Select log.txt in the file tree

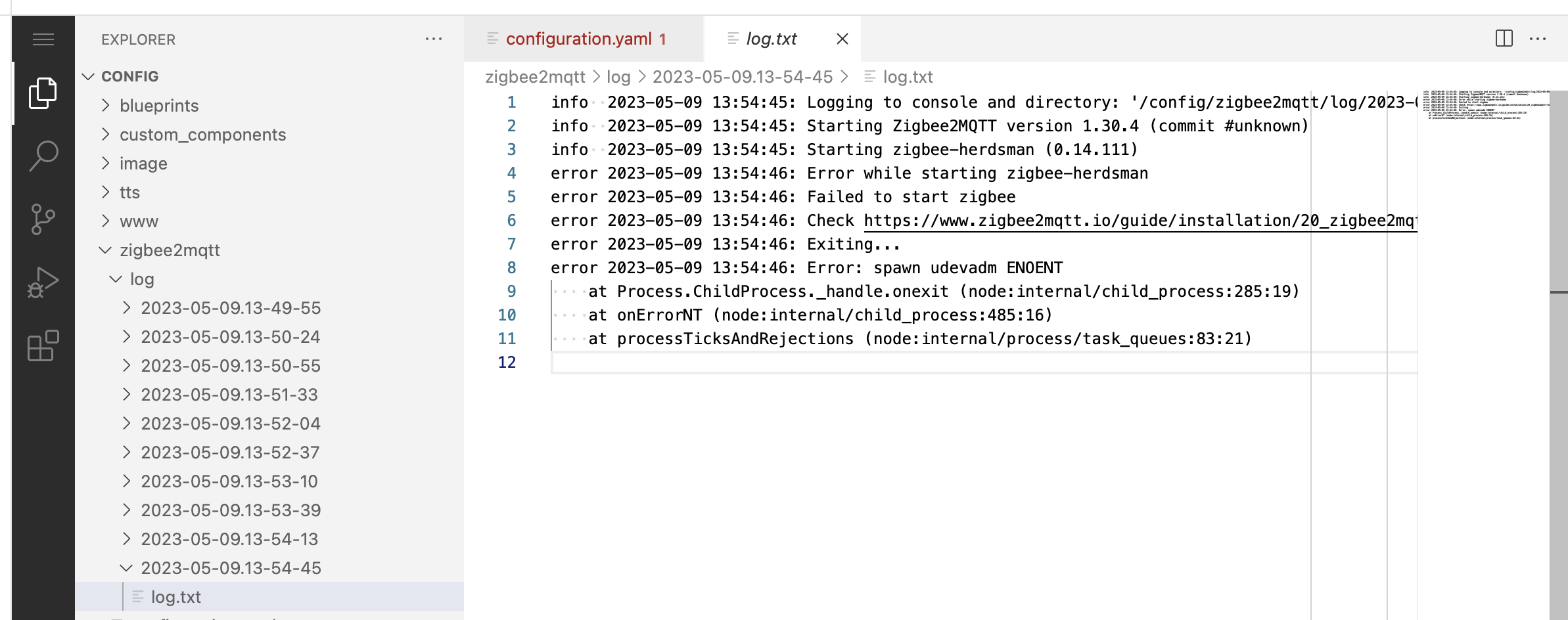(x=269, y=596)
